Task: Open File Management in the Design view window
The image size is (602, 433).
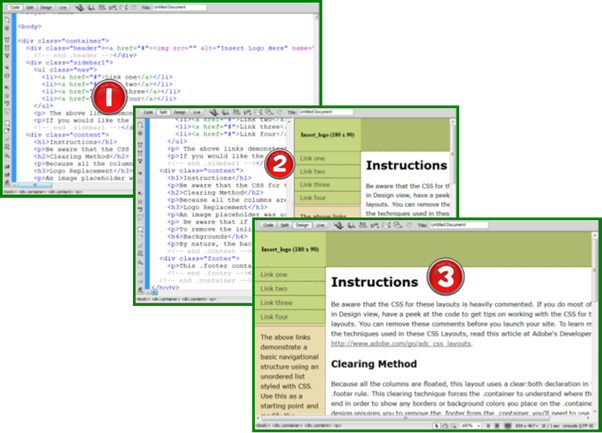Action: (x=362, y=225)
